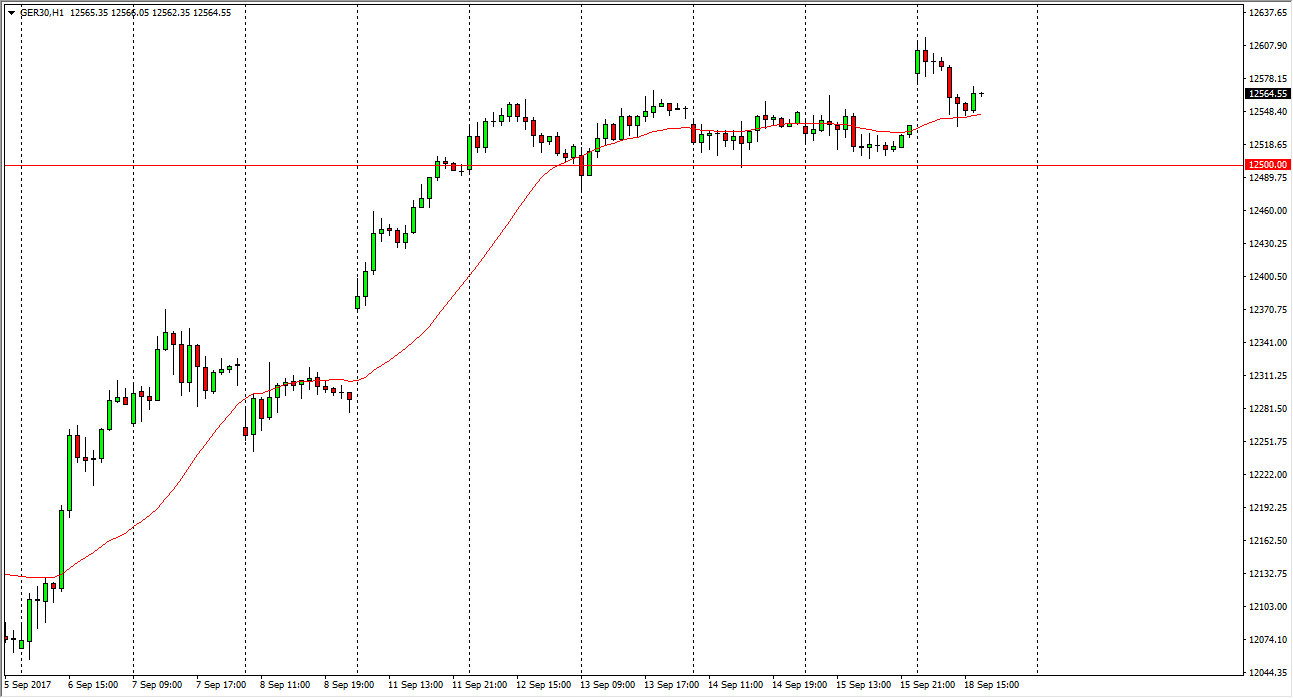The image size is (1293, 698).
Task: Click the 15 Sep 13:00 time label
Action: 863,685
